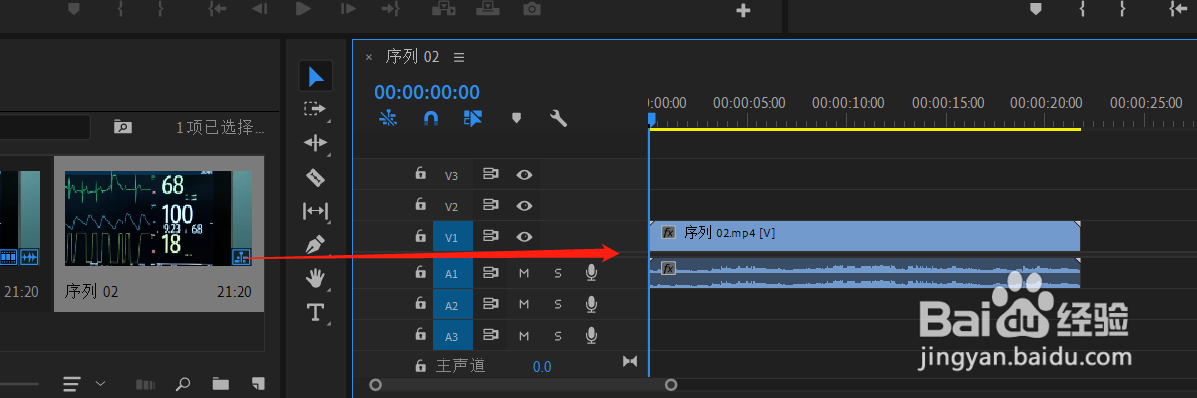1197x398 pixels.
Task: Click Mark Out brace in left monitor
Action: click(x=160, y=9)
